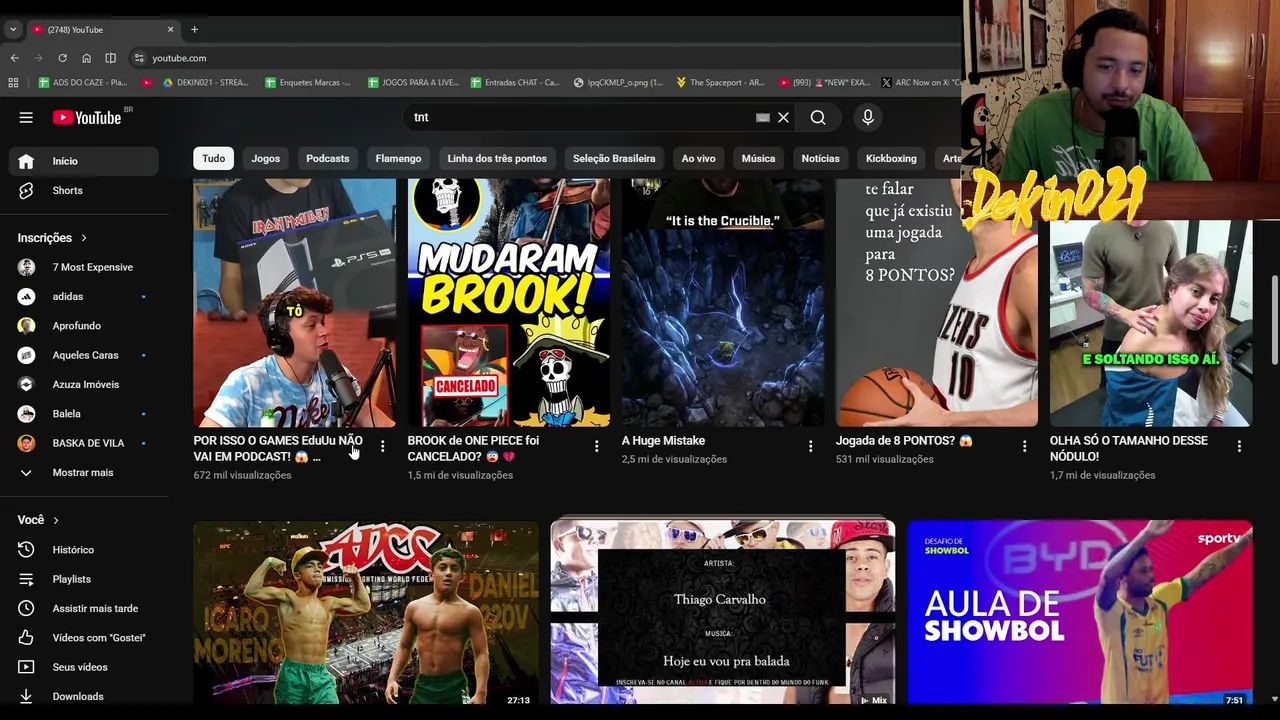This screenshot has width=1280, height=720.
Task: Open Entradas CHAT bookmark
Action: tap(515, 83)
